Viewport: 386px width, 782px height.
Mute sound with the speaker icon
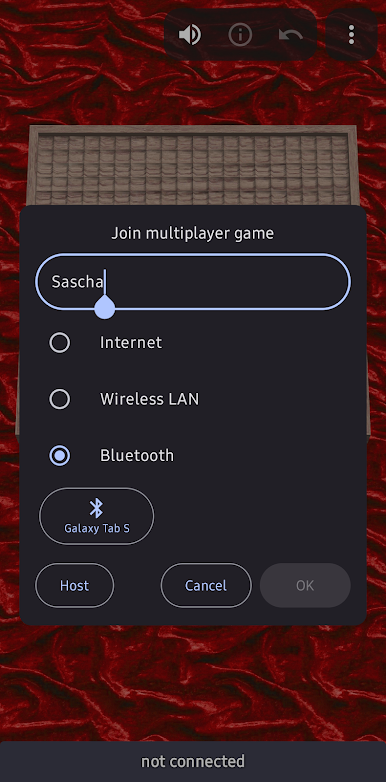pos(190,35)
